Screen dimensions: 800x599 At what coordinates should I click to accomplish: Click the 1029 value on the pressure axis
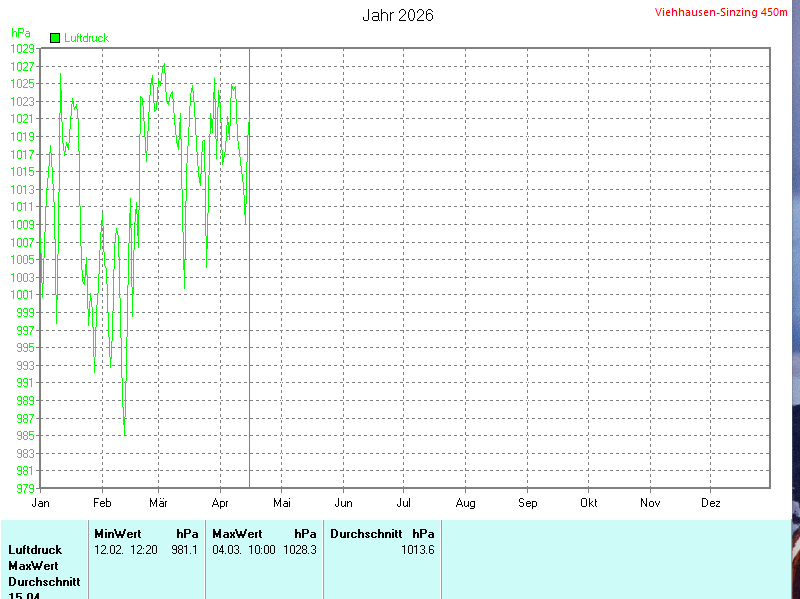point(23,48)
